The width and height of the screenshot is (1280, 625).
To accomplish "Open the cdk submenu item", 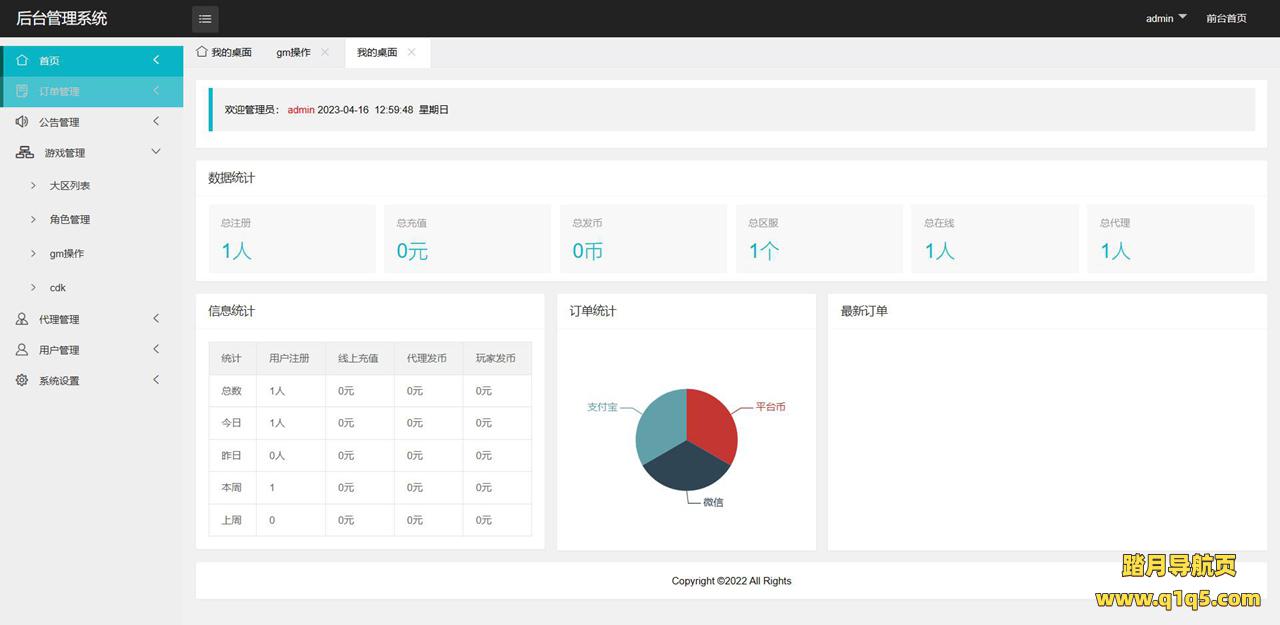I will point(58,288).
